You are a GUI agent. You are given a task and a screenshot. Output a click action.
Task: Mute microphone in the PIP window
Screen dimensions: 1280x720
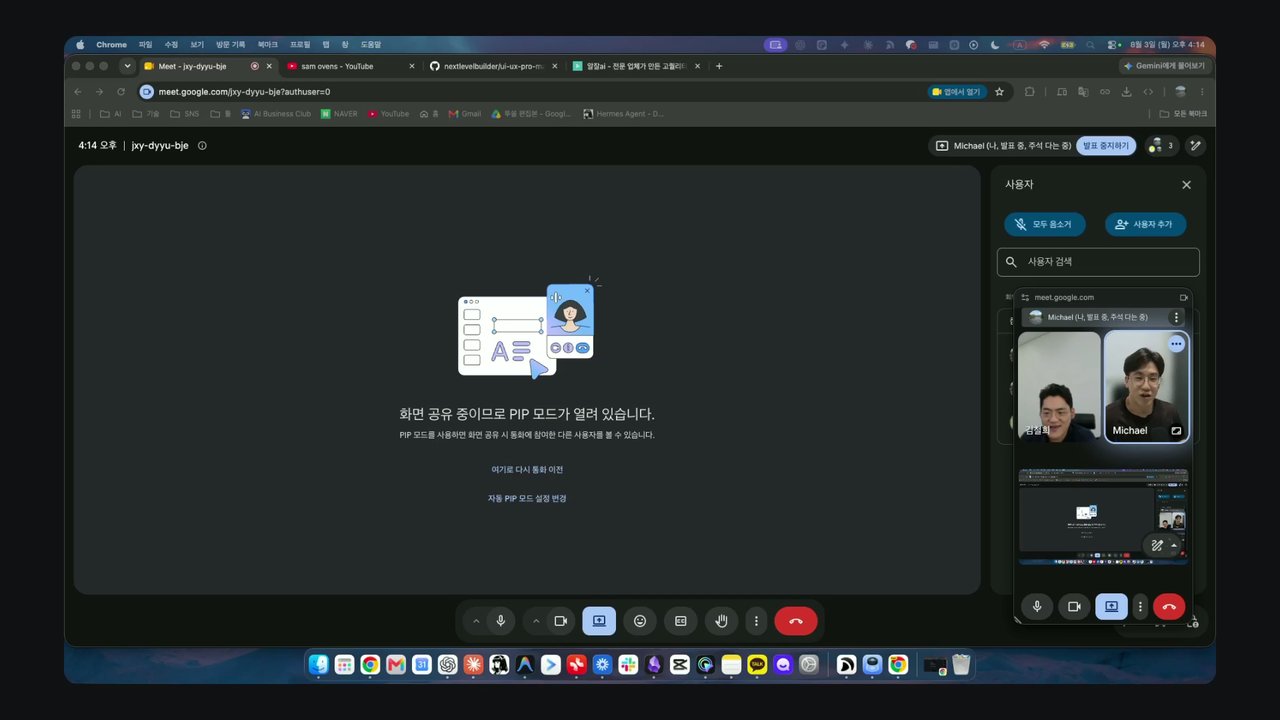pyautogui.click(x=1037, y=606)
